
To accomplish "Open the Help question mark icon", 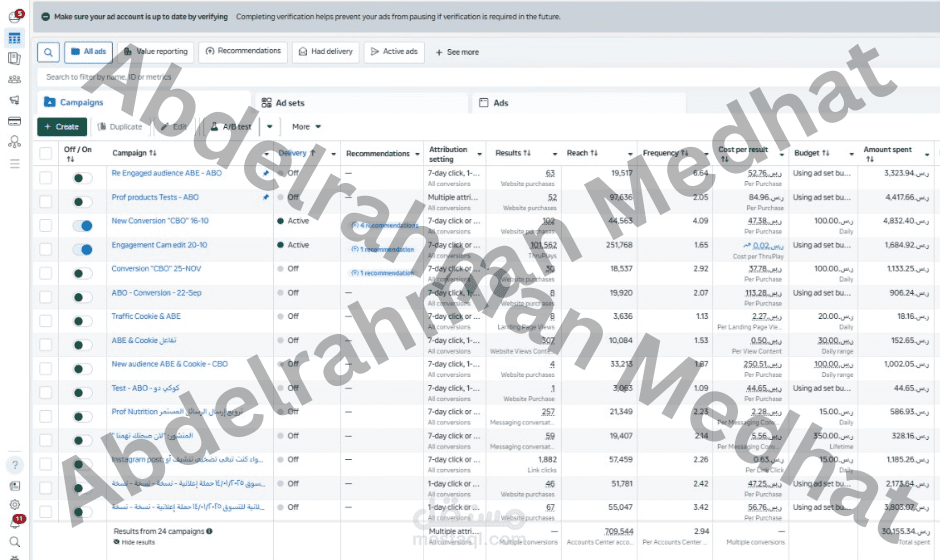I will pos(15,465).
